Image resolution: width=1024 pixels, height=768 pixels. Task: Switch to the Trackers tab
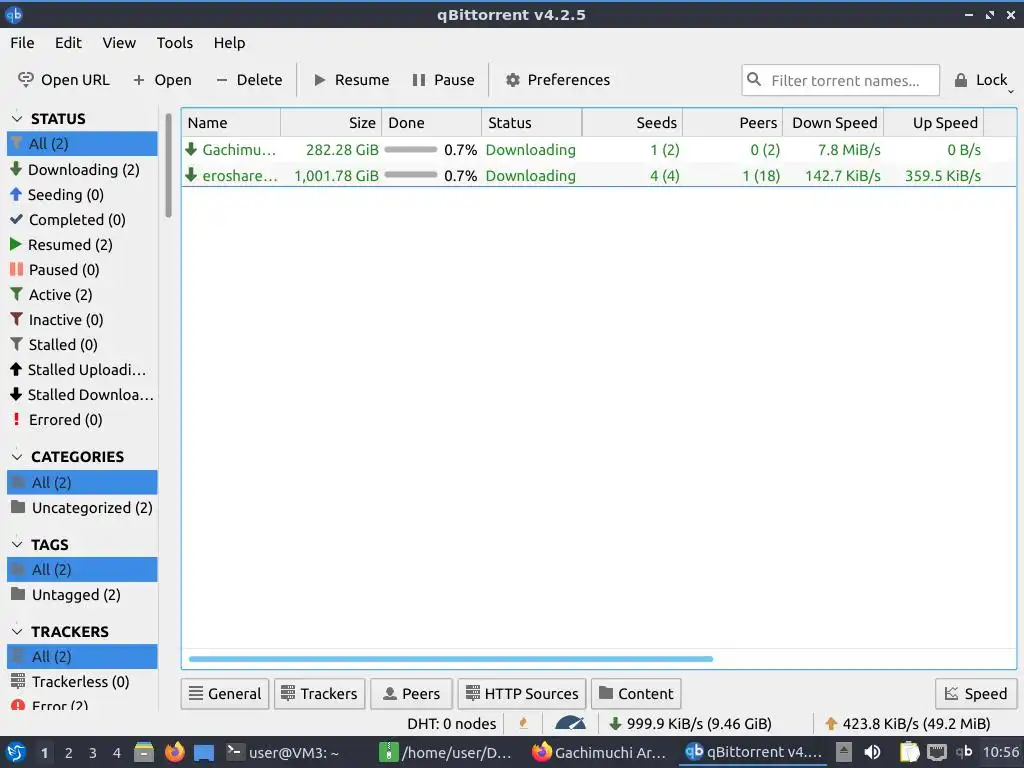(x=319, y=694)
